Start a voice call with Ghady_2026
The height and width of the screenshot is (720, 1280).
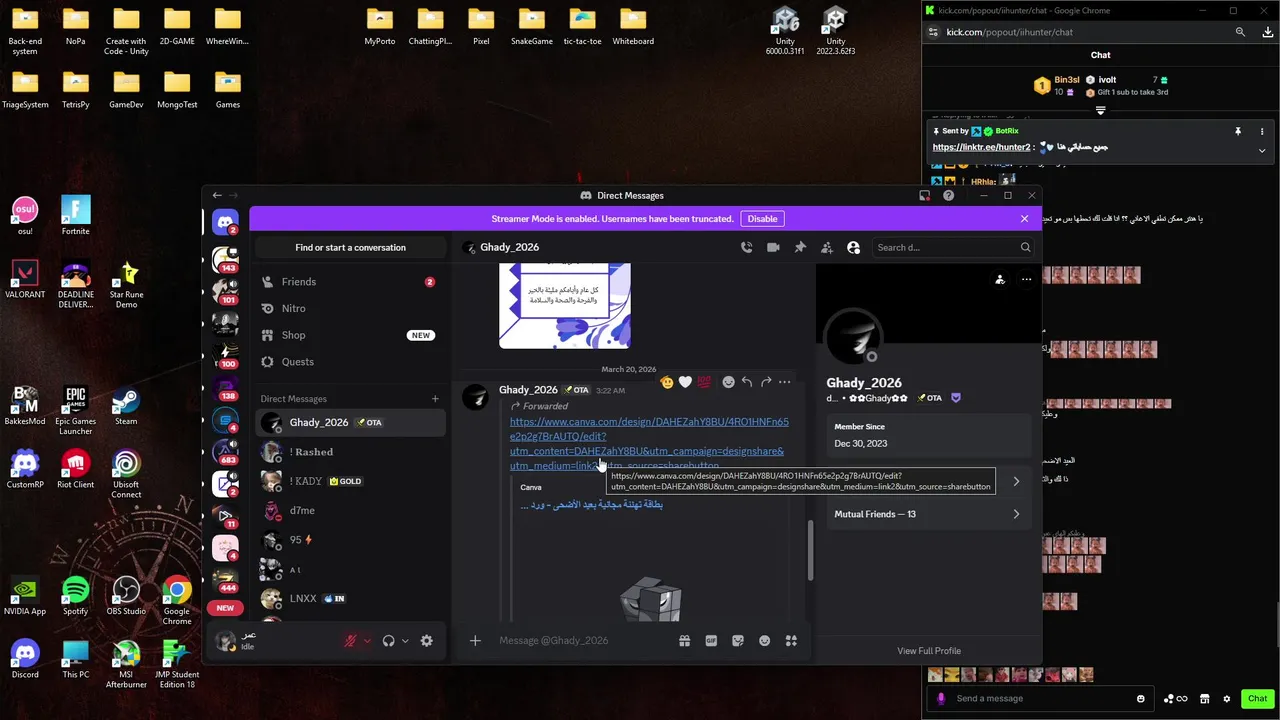(746, 247)
